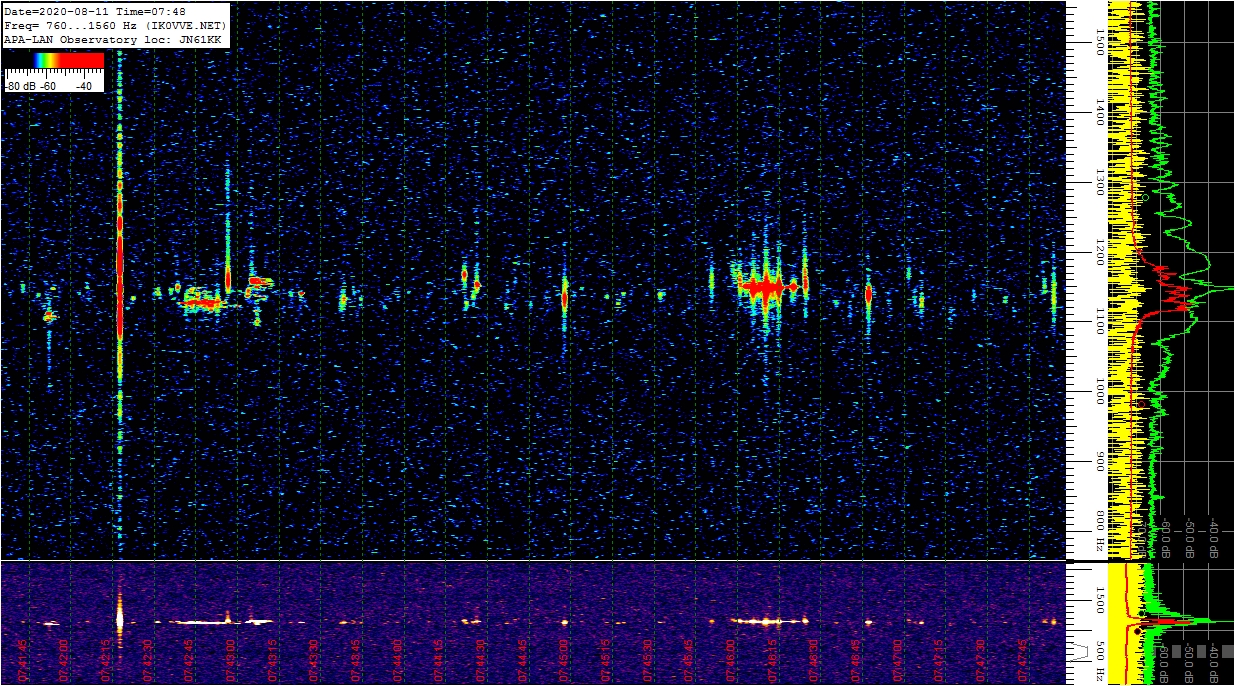Viewport: 1235px width, 686px height.
Task: Click the -50.0 dB label in upper spectrum plot
Action: (x=1190, y=538)
